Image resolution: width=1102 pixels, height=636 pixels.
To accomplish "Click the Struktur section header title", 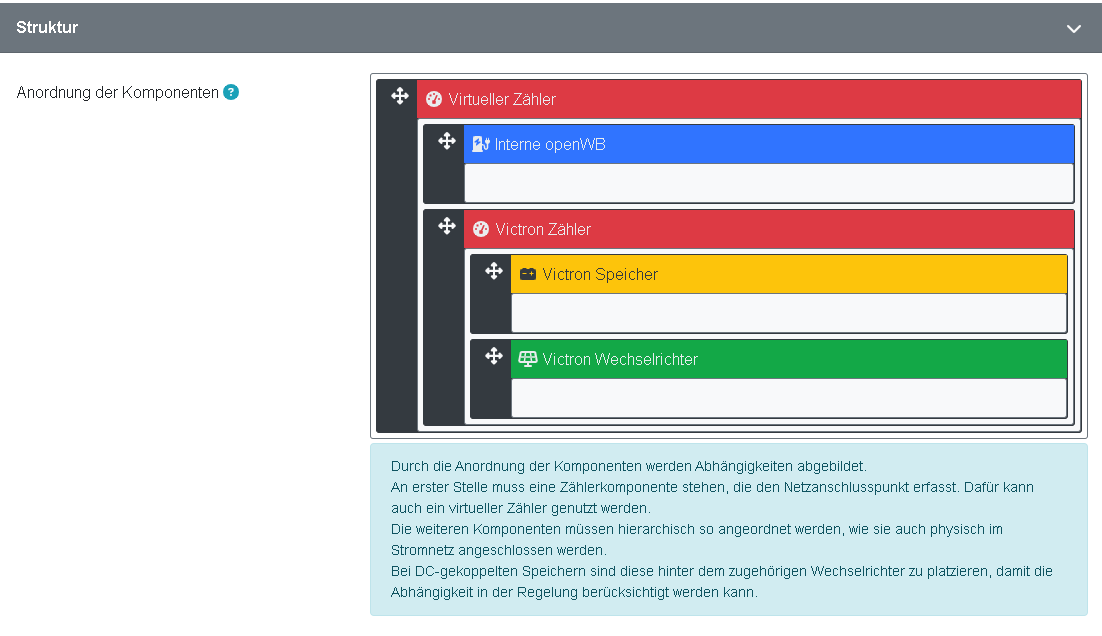I will pos(47,27).
